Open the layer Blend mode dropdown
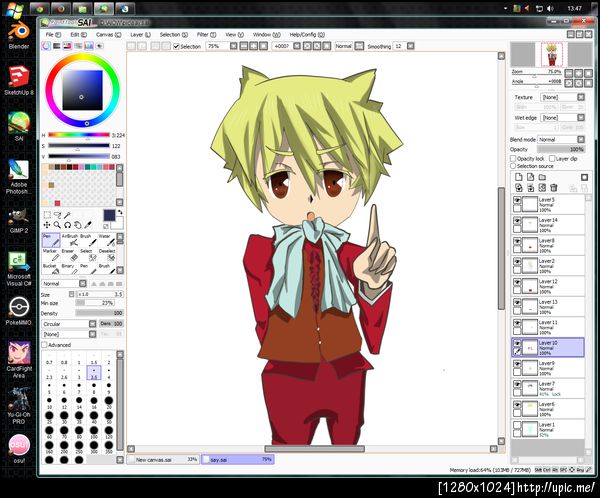Screen dimensions: 600x498 pyautogui.click(x=561, y=139)
